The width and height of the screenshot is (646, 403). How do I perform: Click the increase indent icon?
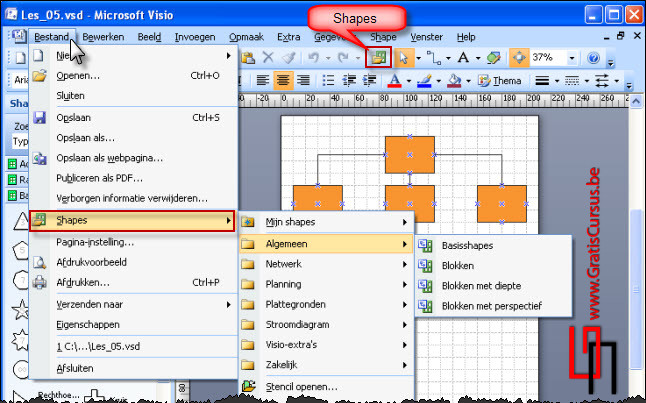(x=370, y=80)
